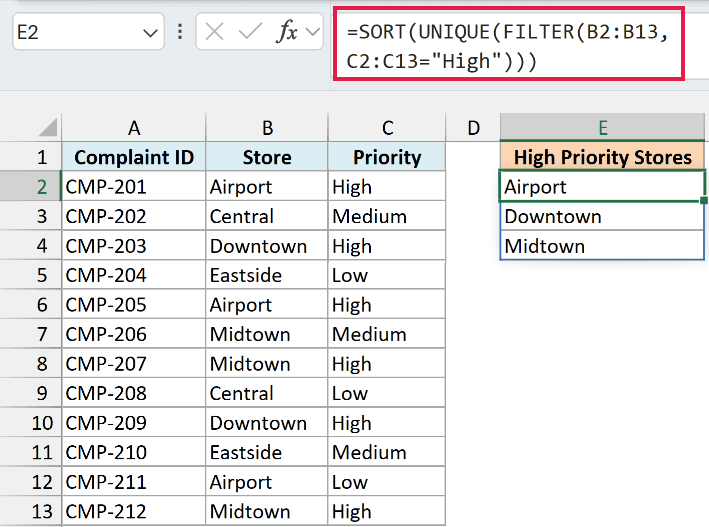
Task: Click the three-dot formula bar handle
Action: [180, 32]
